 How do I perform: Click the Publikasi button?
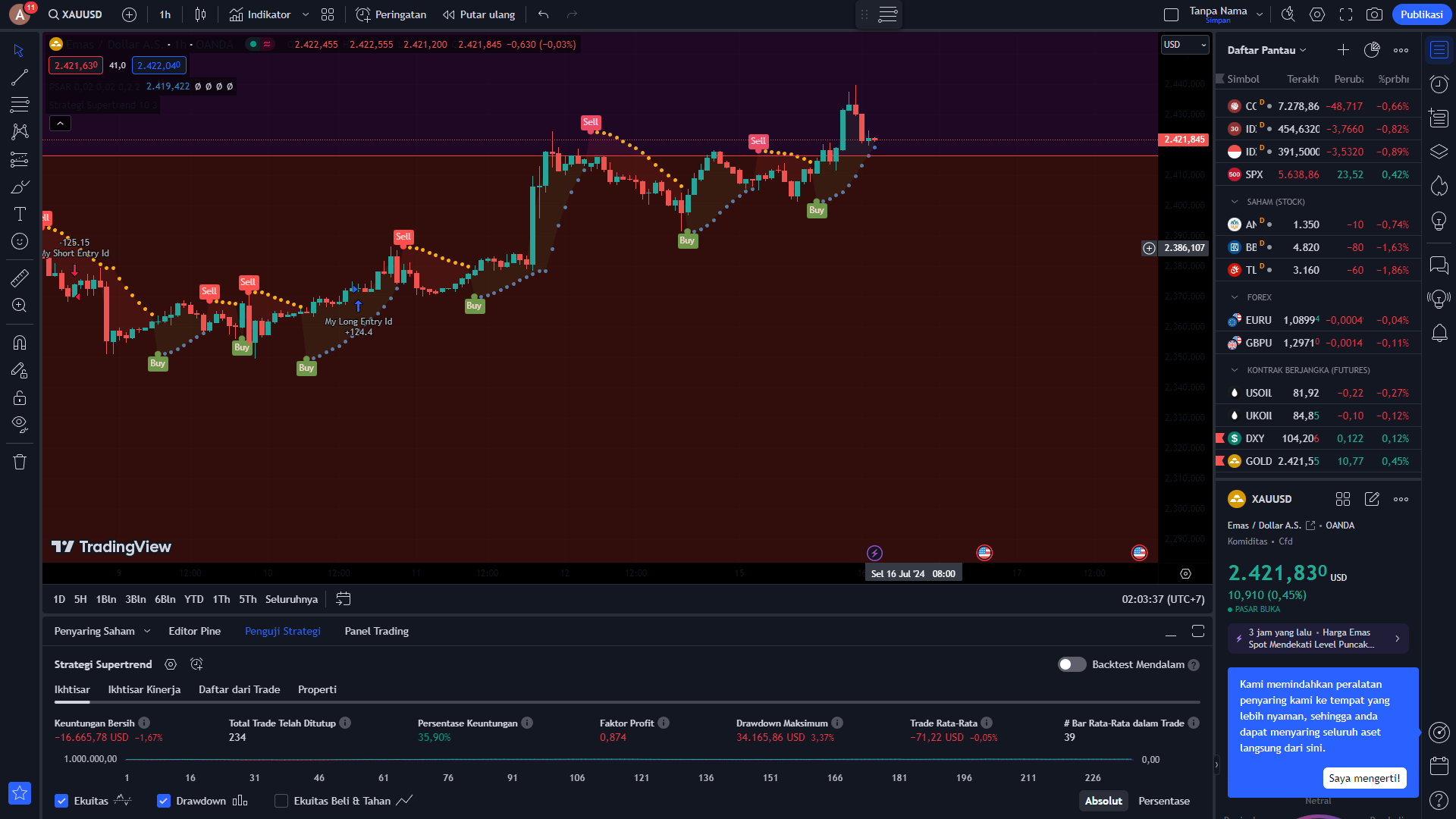[x=1421, y=14]
